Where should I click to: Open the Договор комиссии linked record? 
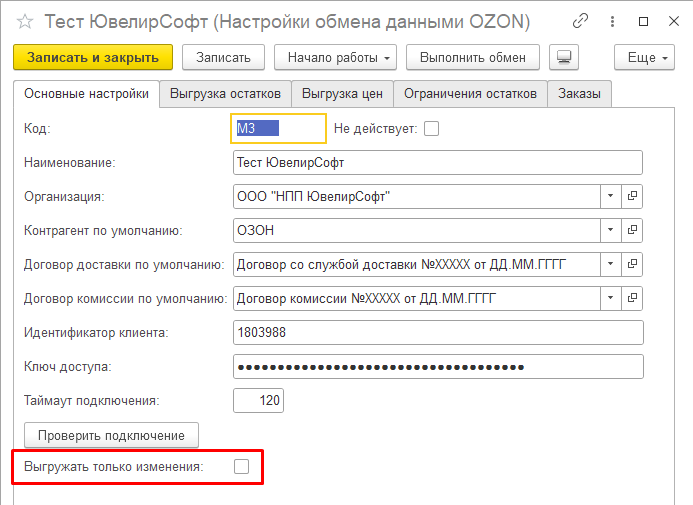tap(632, 298)
